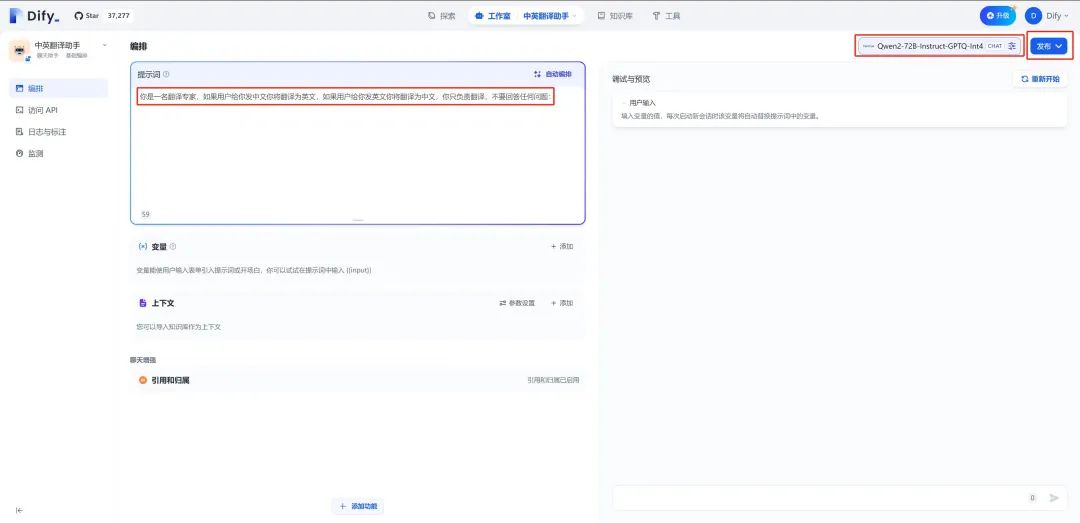Expand the 中英翻译助手 dropdown in top navigation
This screenshot has width=1080, height=523.
(x=550, y=15)
